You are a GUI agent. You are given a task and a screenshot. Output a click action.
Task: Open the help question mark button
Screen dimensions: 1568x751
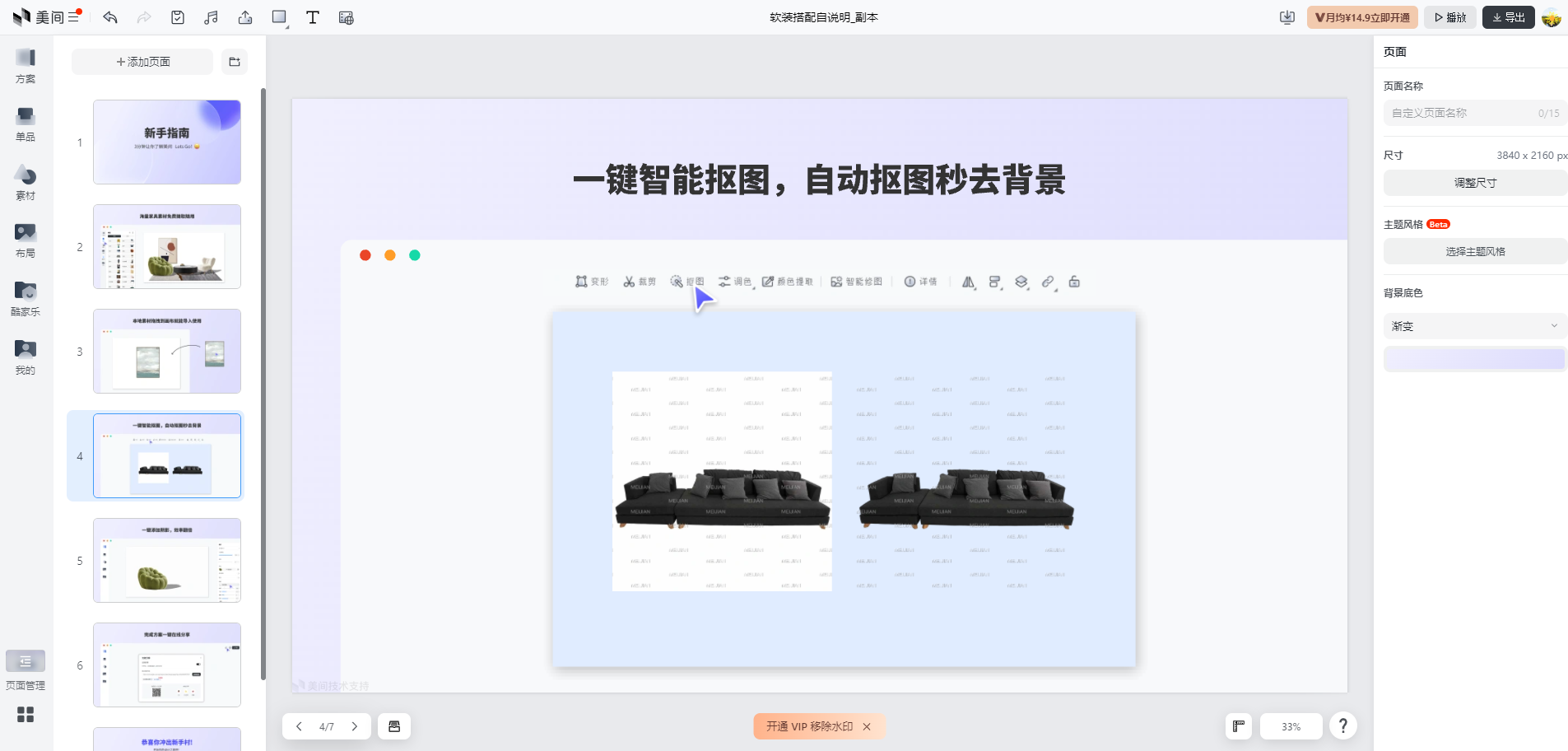[1343, 725]
